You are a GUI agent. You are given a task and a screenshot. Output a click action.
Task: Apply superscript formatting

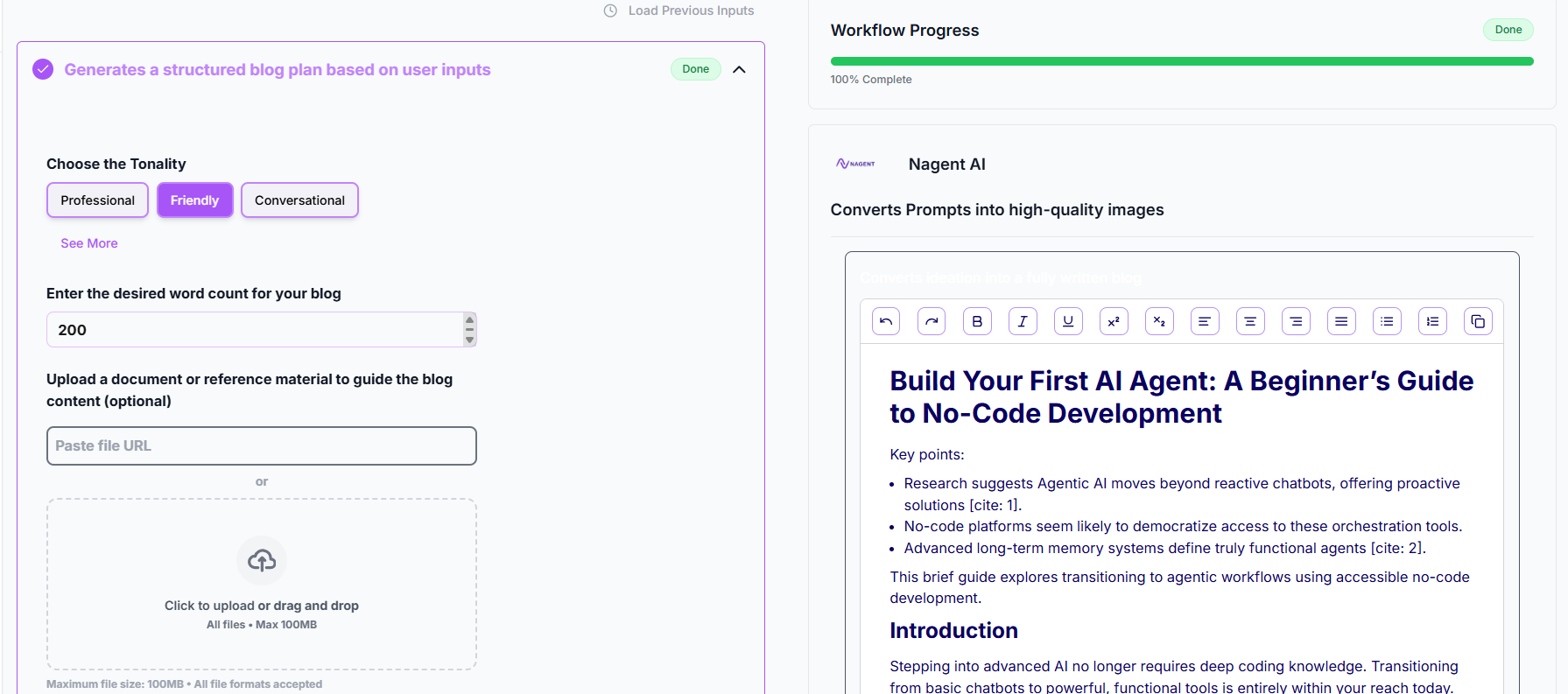[1114, 322]
